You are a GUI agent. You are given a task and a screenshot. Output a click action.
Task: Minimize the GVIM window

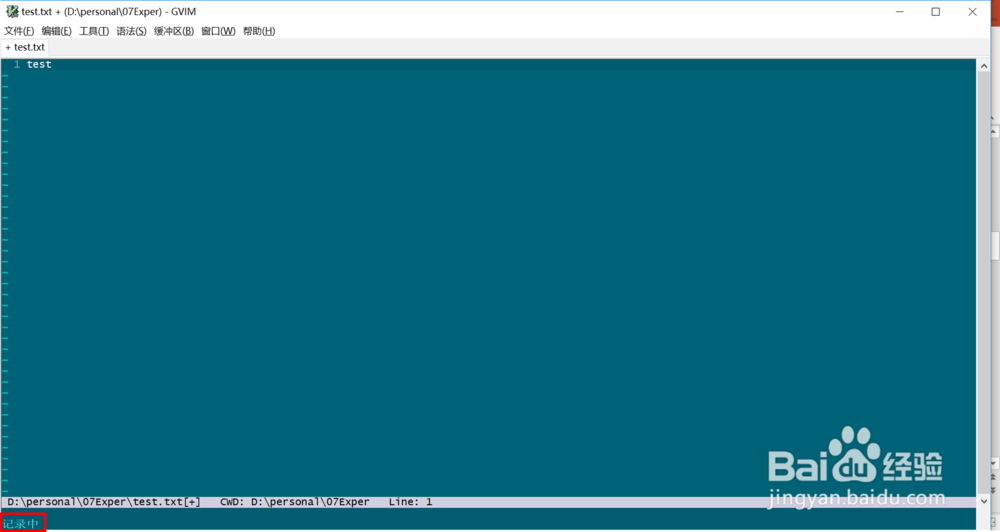(x=900, y=11)
